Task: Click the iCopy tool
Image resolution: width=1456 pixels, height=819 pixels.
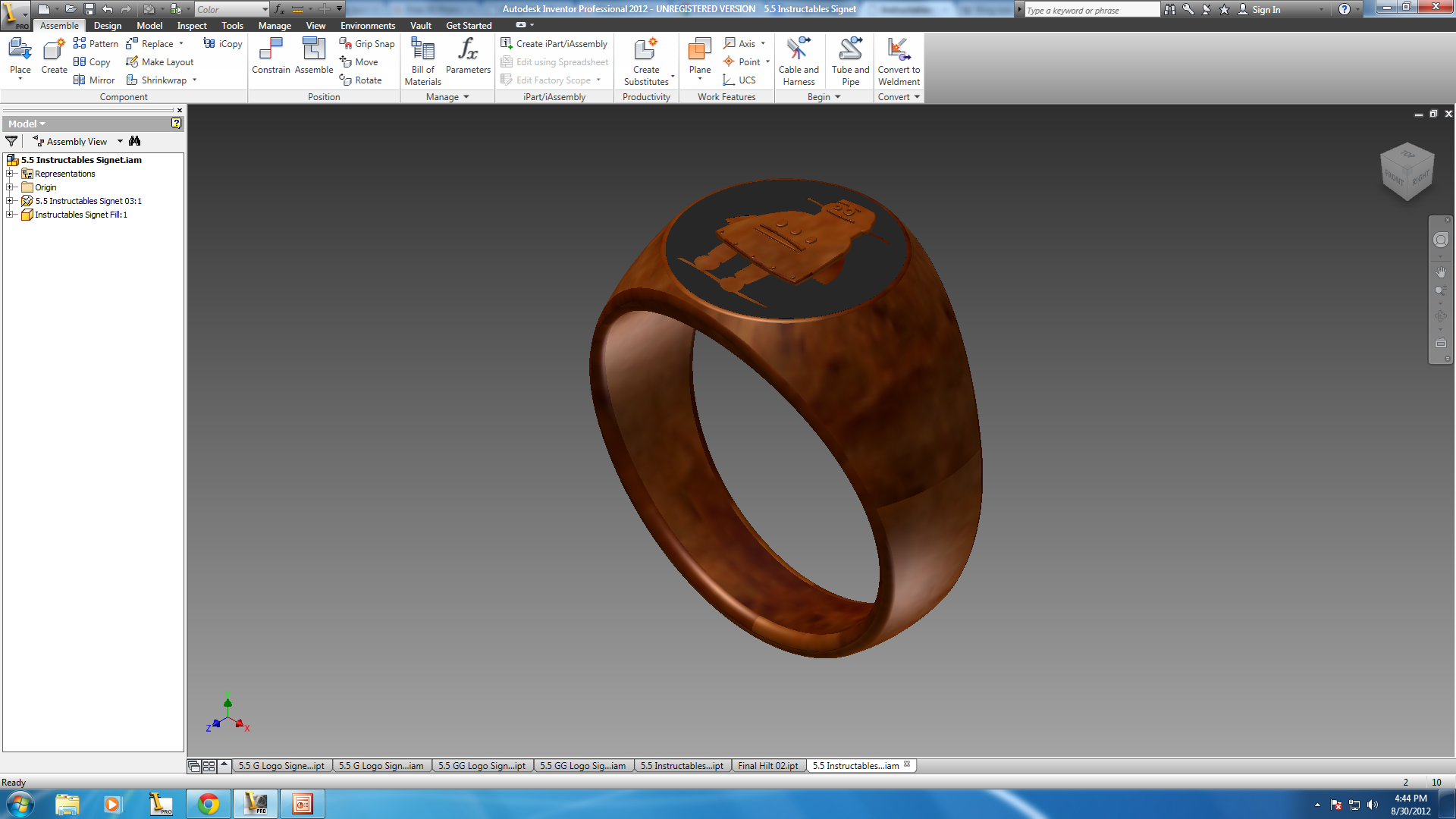Action: click(222, 44)
